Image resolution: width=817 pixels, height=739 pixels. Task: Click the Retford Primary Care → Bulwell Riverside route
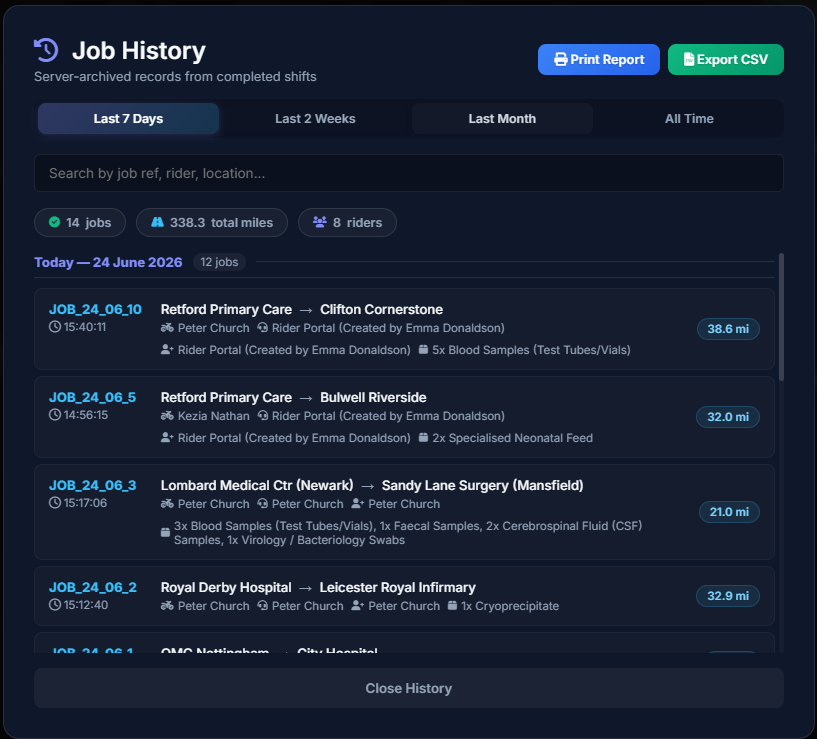(x=293, y=397)
